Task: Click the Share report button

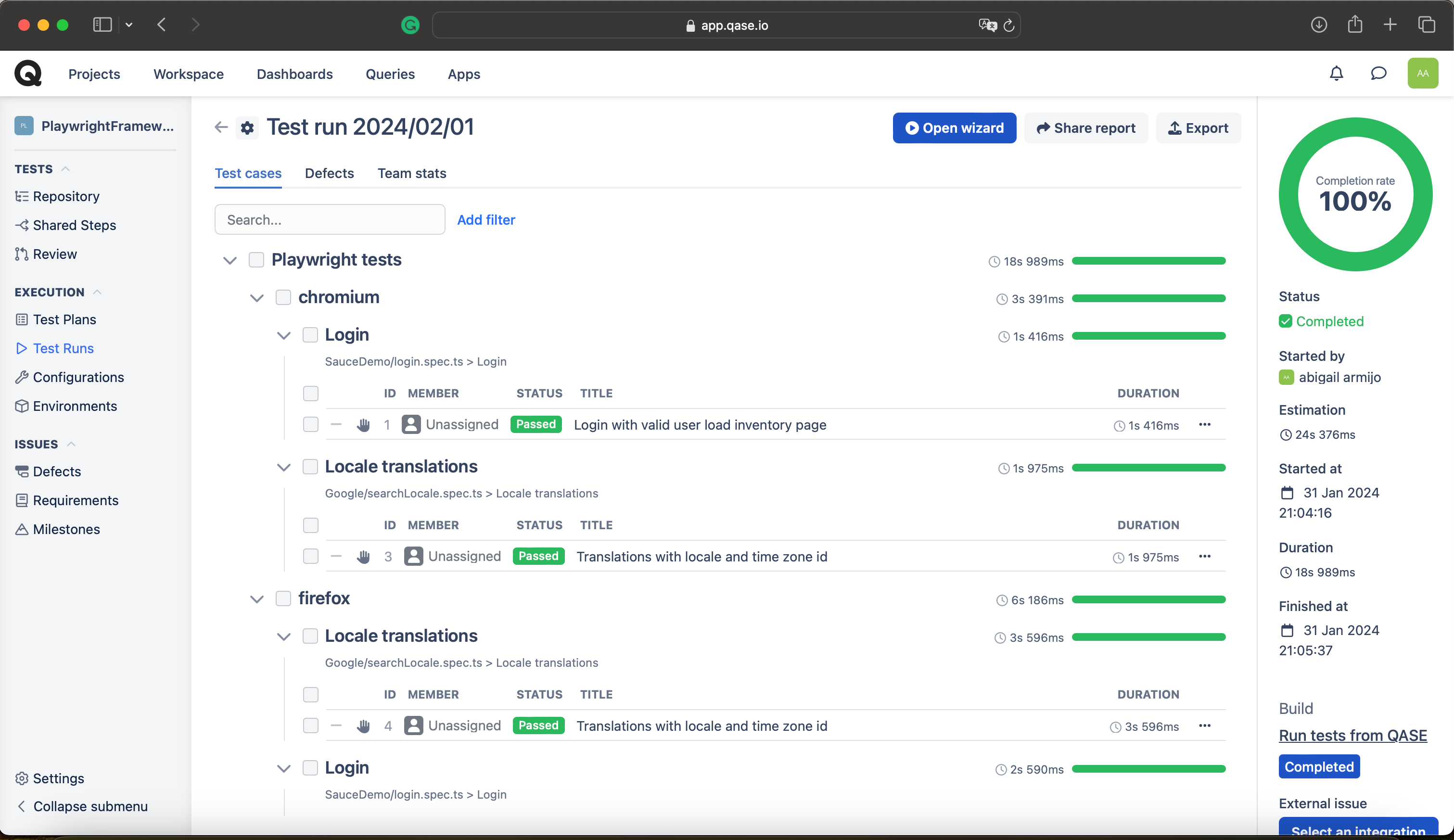Action: (x=1086, y=127)
